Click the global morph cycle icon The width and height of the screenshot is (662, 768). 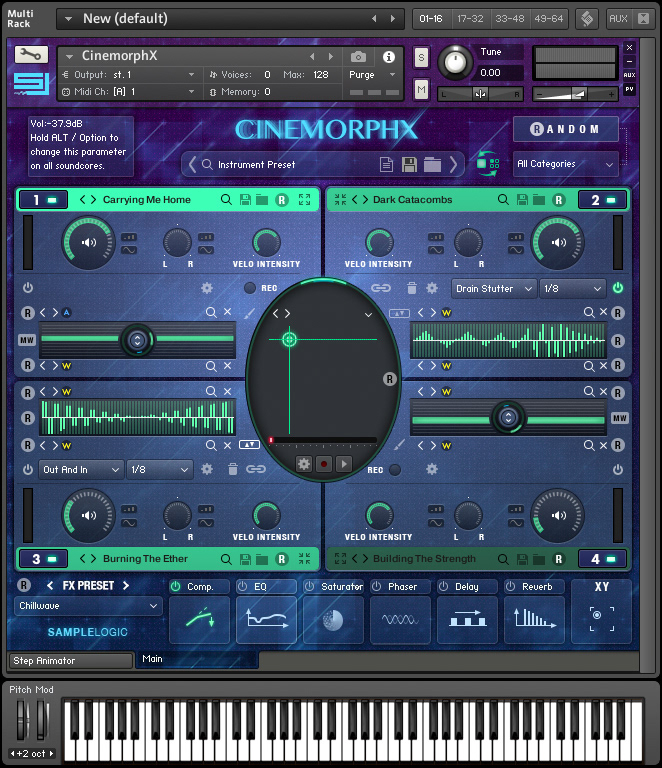(x=488, y=164)
